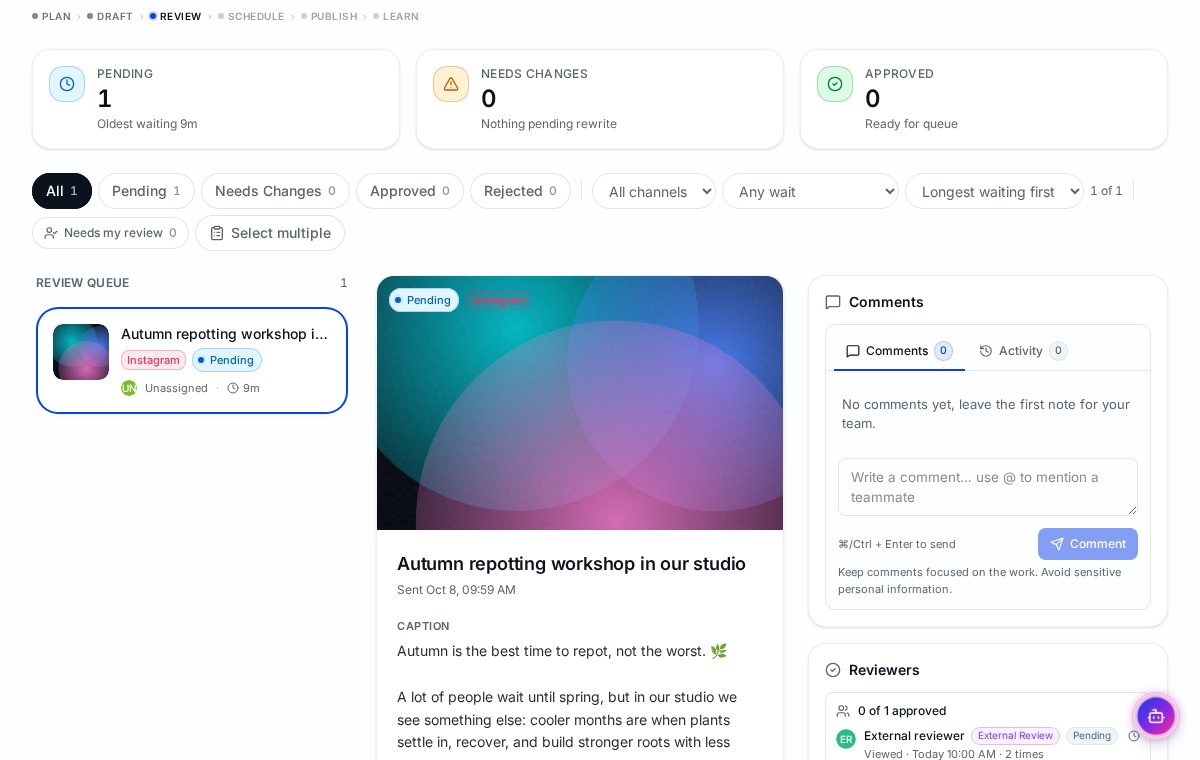Click the Pending clock icon in stats card
1200x760 pixels.
click(x=67, y=84)
